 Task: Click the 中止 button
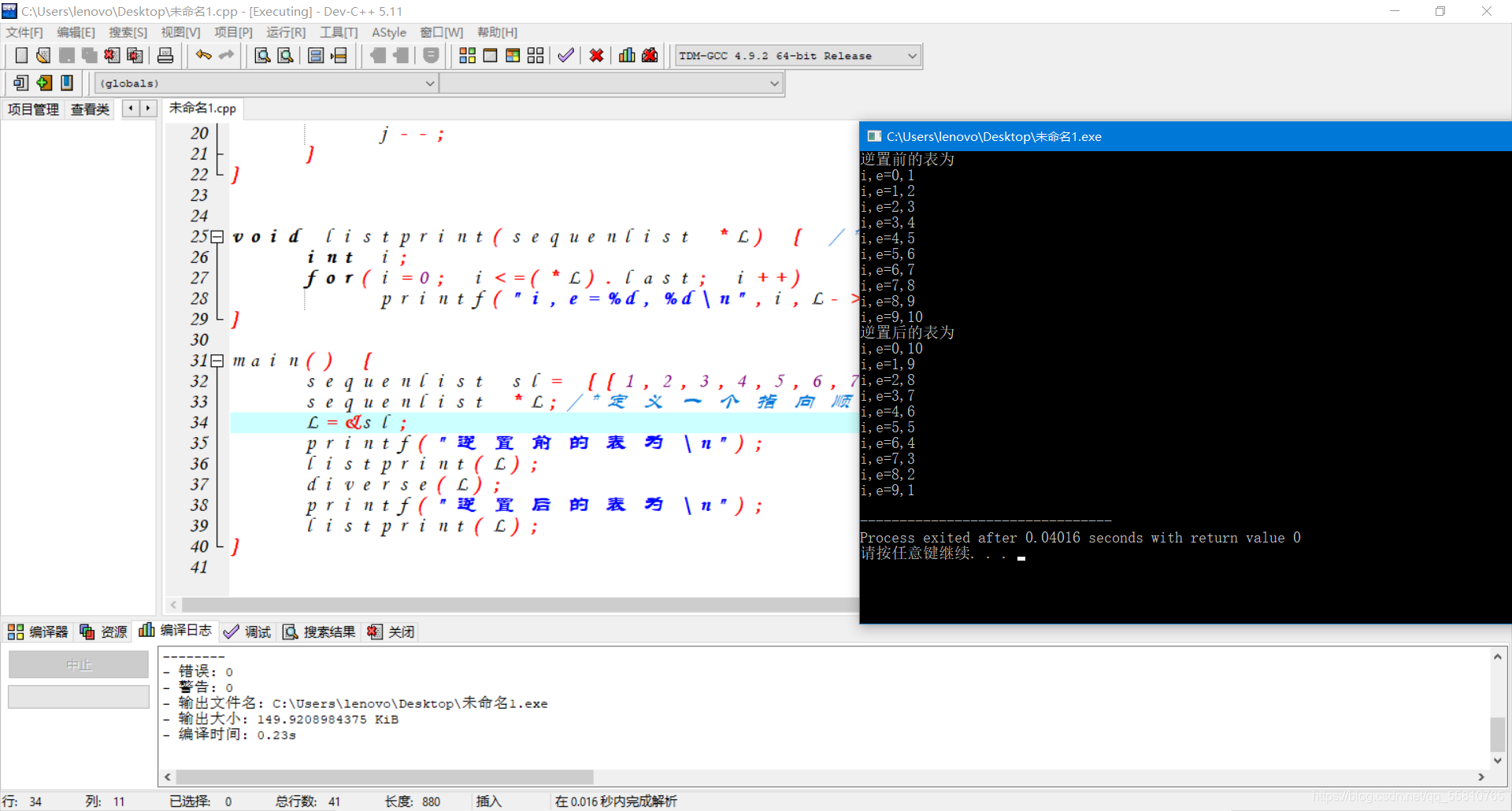click(x=79, y=665)
